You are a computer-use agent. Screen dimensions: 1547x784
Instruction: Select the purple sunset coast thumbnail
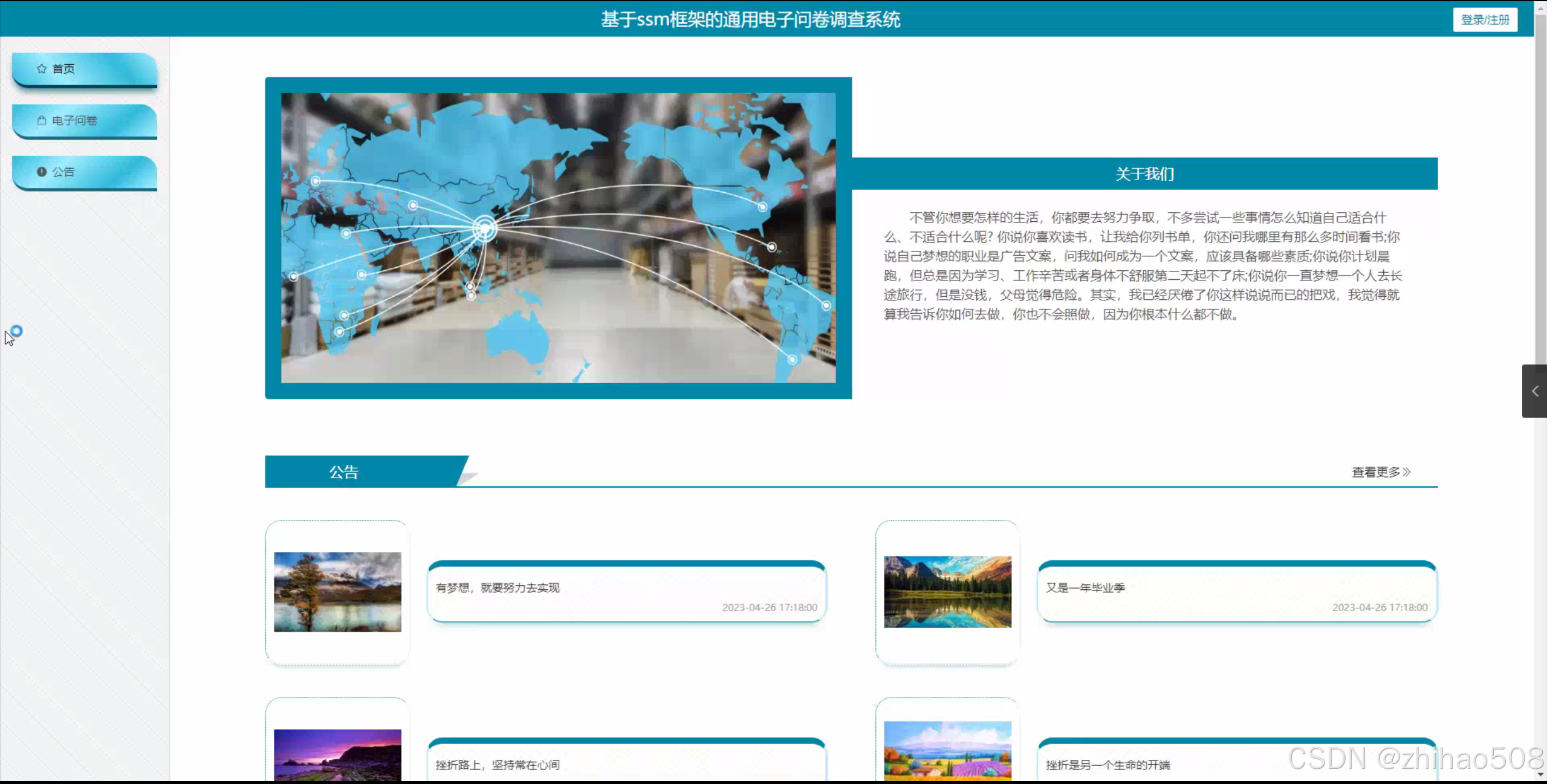coord(337,755)
